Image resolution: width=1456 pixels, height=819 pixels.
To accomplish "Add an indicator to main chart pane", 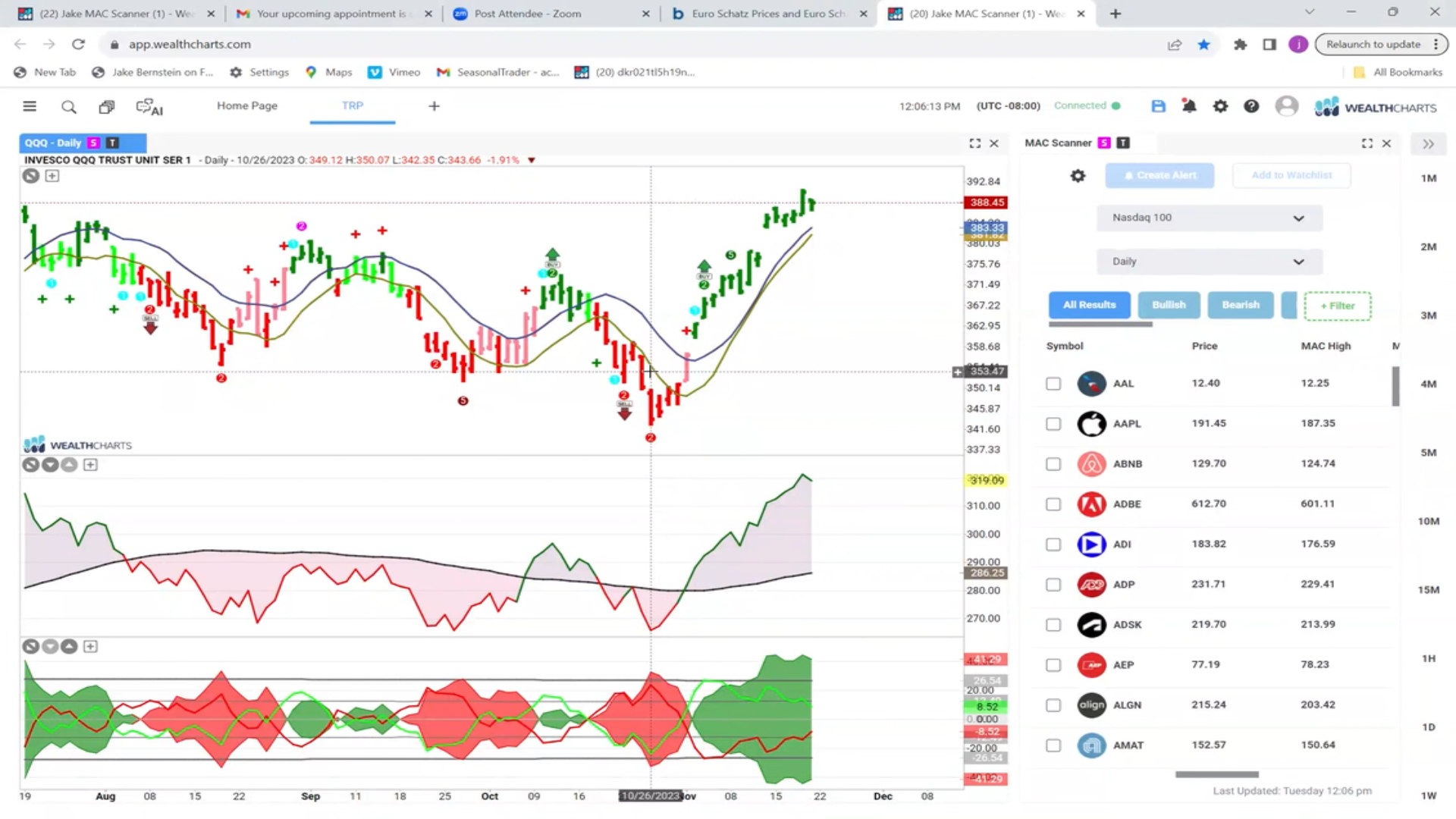I will tap(52, 176).
